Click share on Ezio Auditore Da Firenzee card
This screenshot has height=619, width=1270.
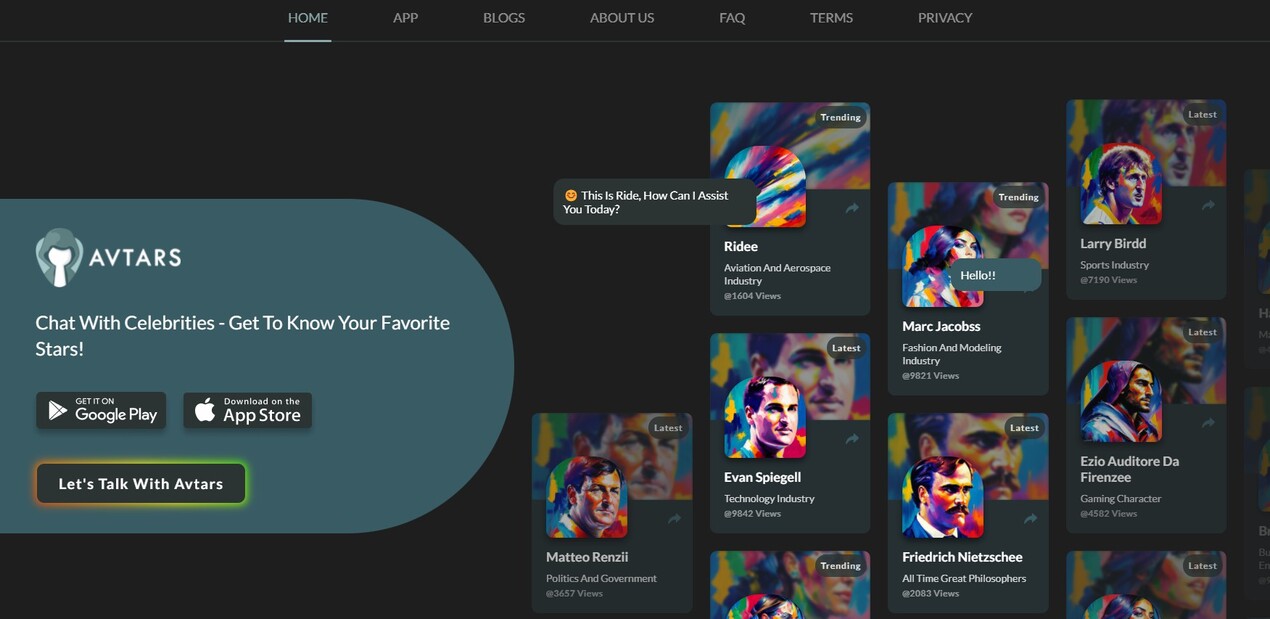(1209, 424)
